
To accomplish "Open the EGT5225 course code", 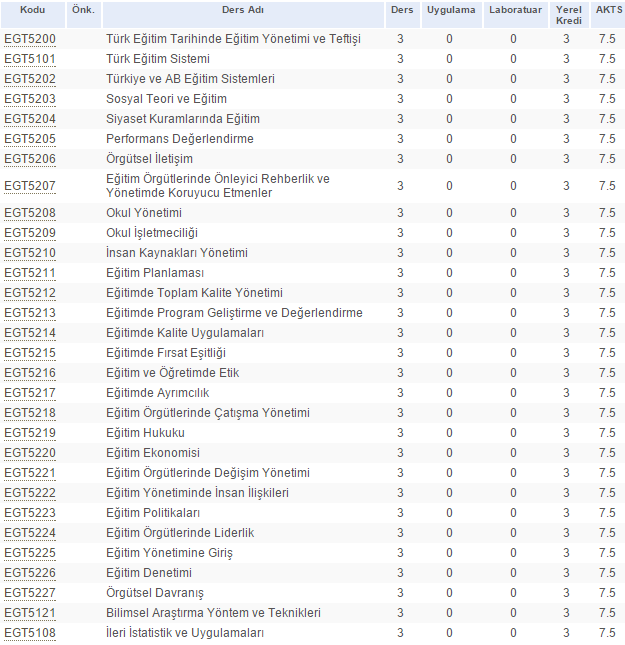I will click(x=30, y=553).
